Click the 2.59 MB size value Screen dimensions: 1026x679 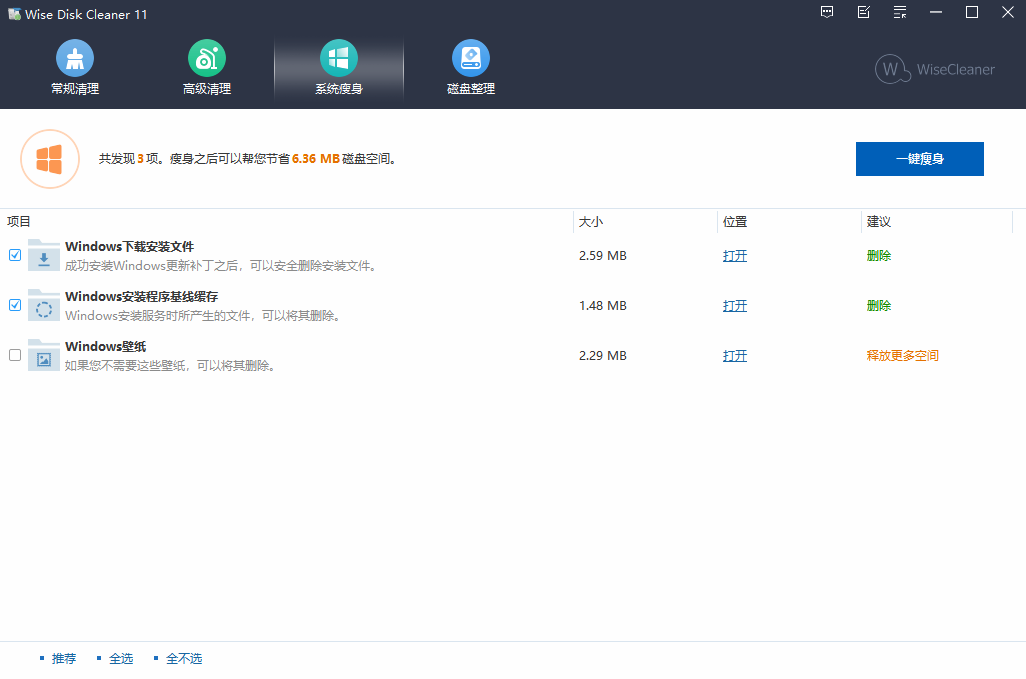pyautogui.click(x=603, y=256)
